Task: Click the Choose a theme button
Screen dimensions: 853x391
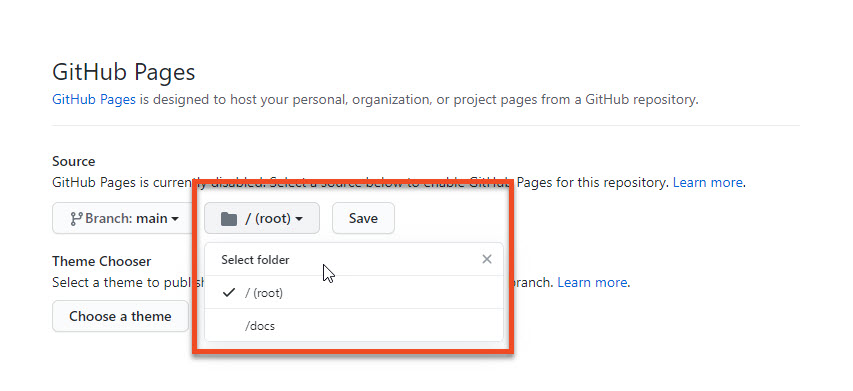Action: (x=120, y=316)
